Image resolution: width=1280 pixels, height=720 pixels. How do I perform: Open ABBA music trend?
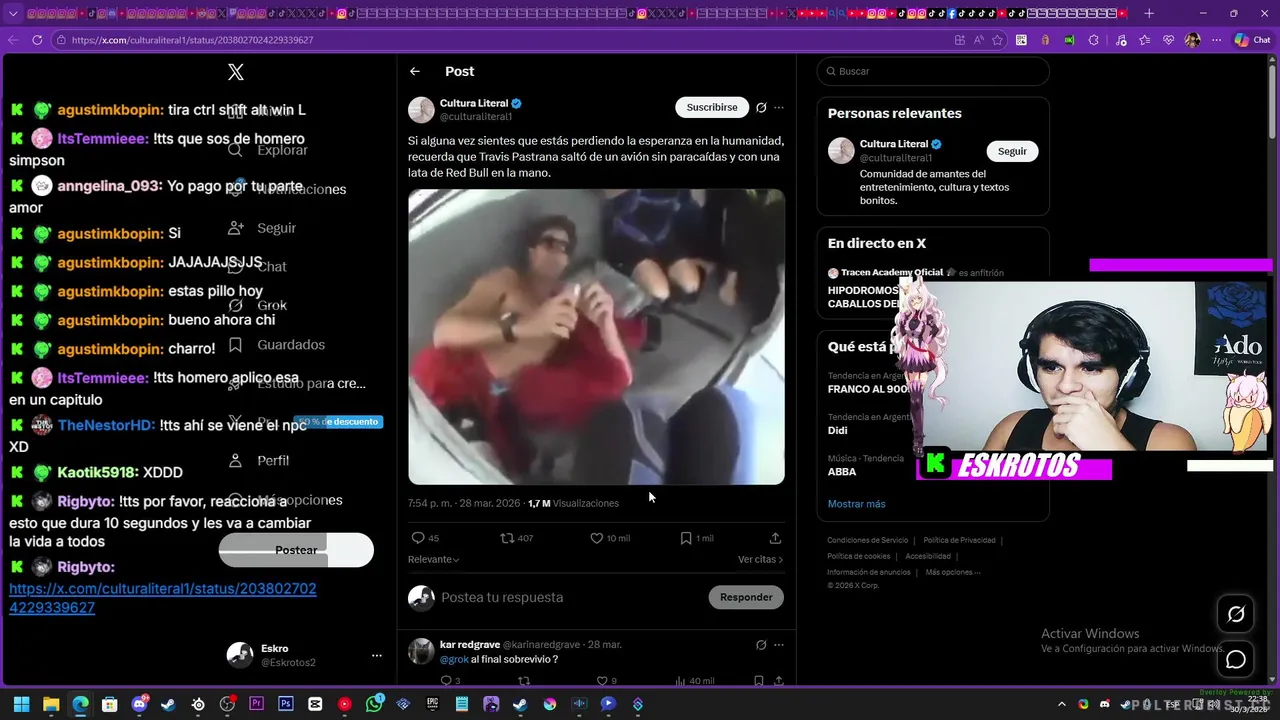[x=842, y=471]
